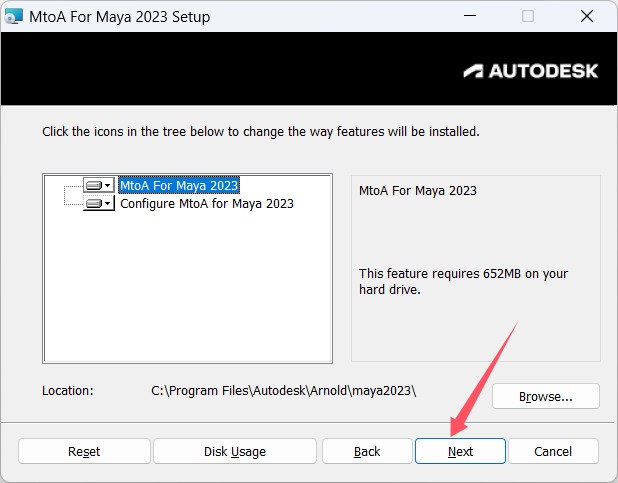The width and height of the screenshot is (618, 483).
Task: Open the Configure MtoA feature drive icon dropdown
Action: click(98, 204)
